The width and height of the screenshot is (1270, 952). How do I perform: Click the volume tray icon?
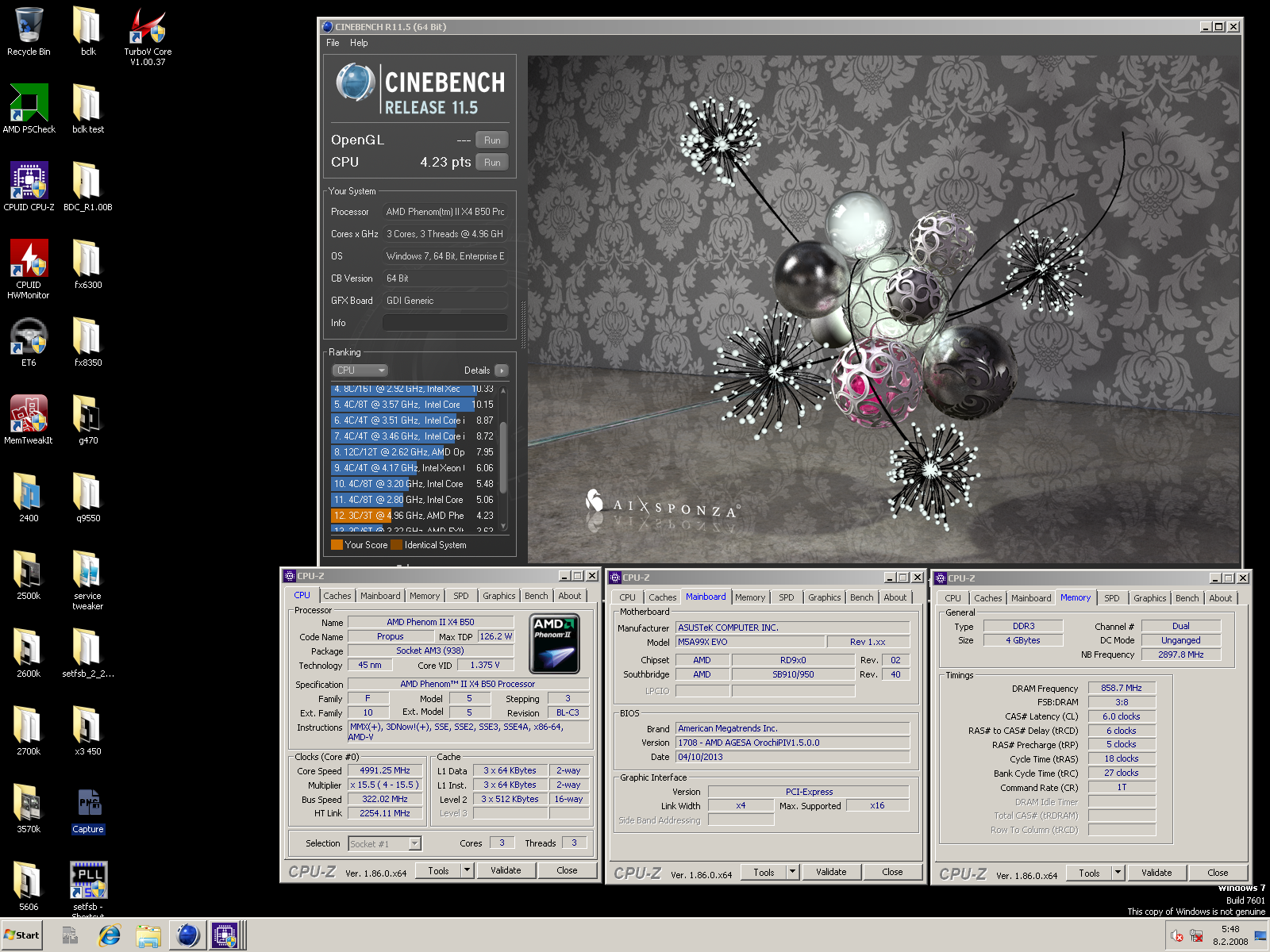[1176, 935]
